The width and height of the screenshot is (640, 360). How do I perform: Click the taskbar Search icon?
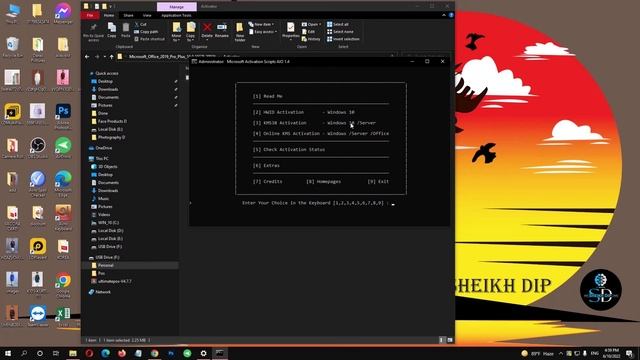click(x=24, y=353)
